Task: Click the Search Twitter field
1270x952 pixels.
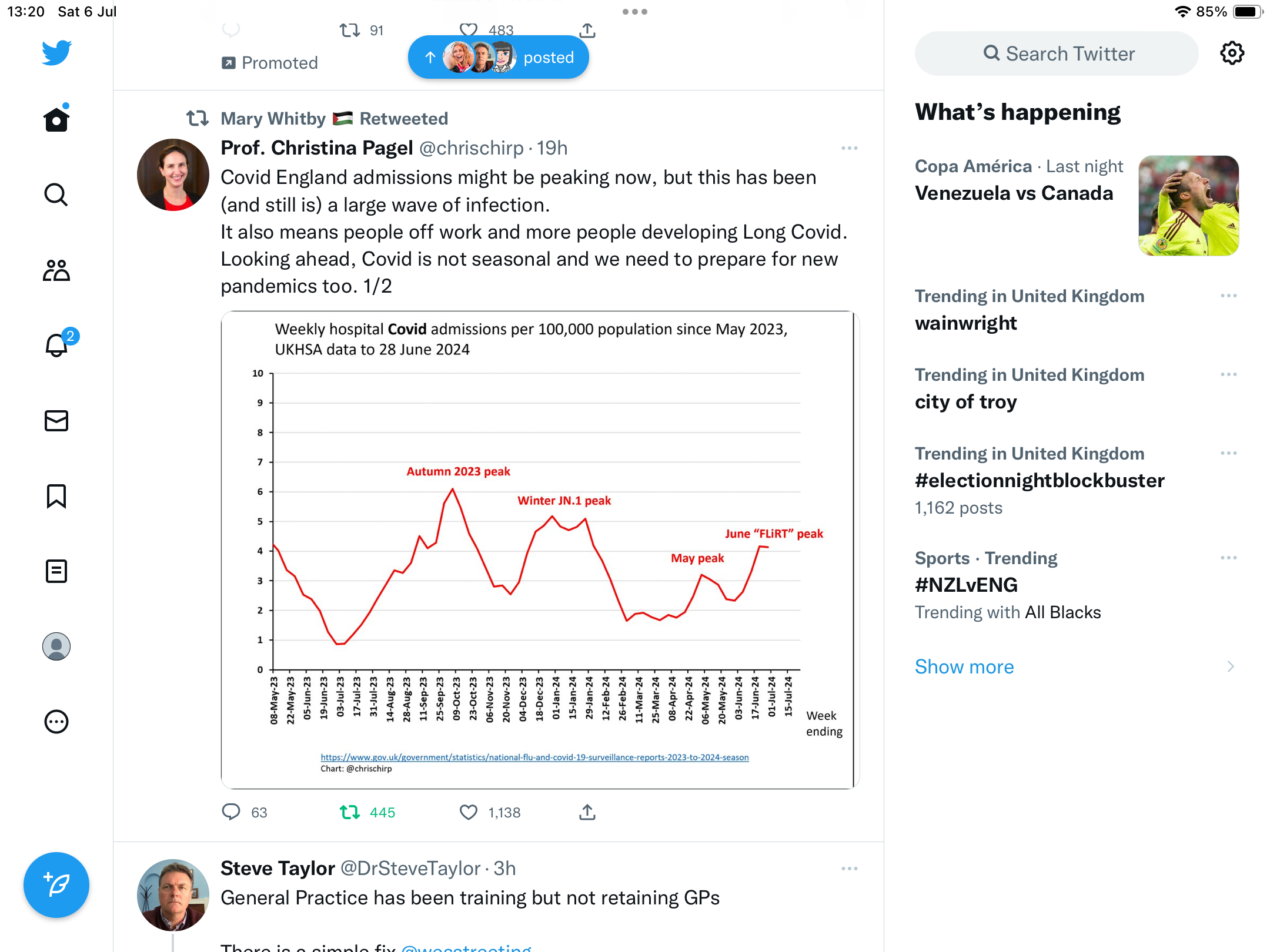Action: tap(1057, 53)
